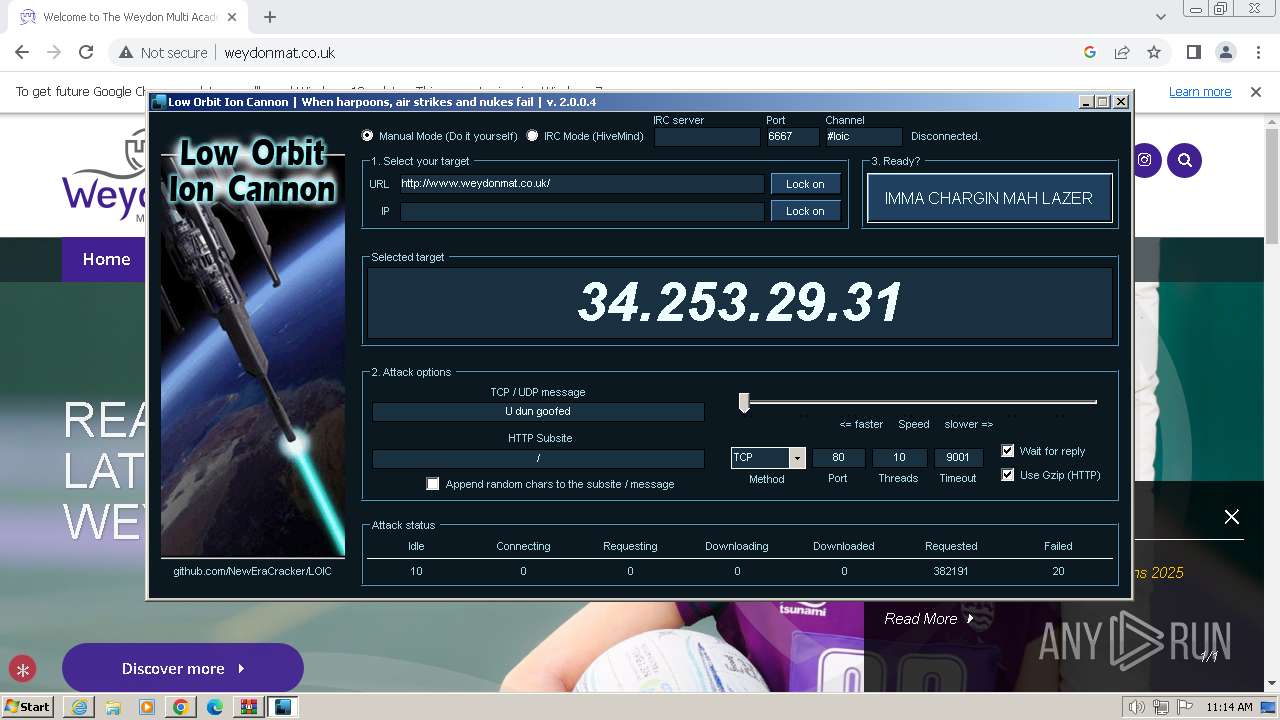The width and height of the screenshot is (1280, 720).
Task: Open the Home menu on Weydon site
Action: click(x=106, y=259)
